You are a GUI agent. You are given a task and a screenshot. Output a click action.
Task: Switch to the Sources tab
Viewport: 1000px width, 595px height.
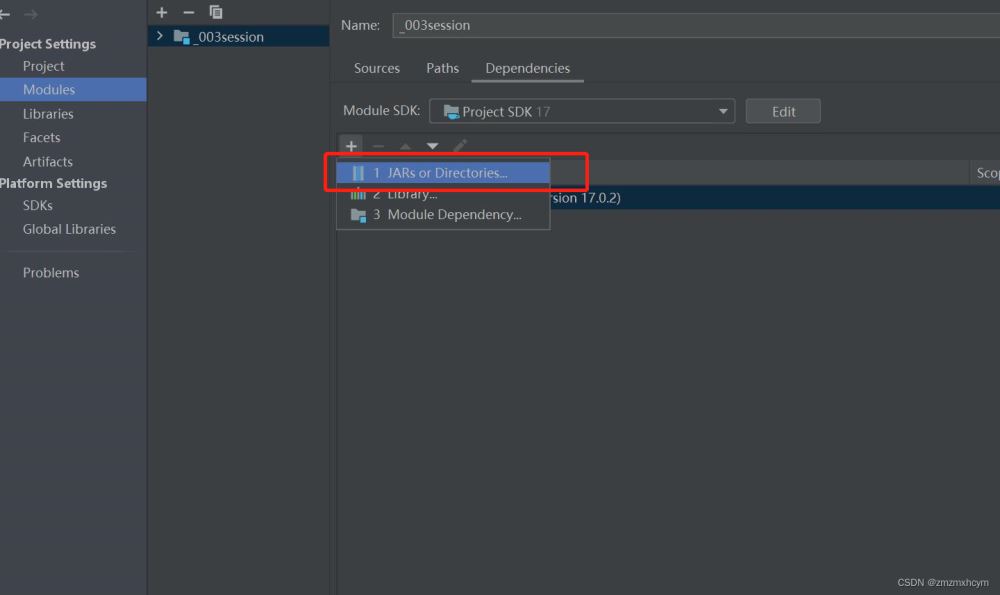coord(376,68)
